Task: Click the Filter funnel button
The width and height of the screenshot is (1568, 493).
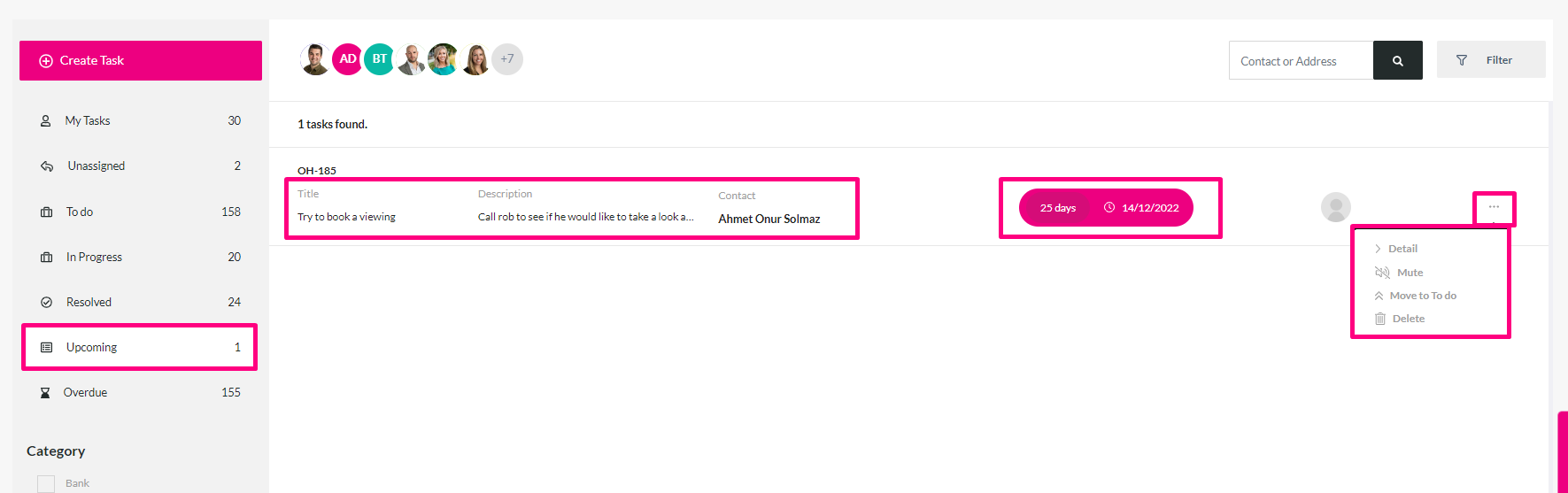Action: tap(1491, 60)
